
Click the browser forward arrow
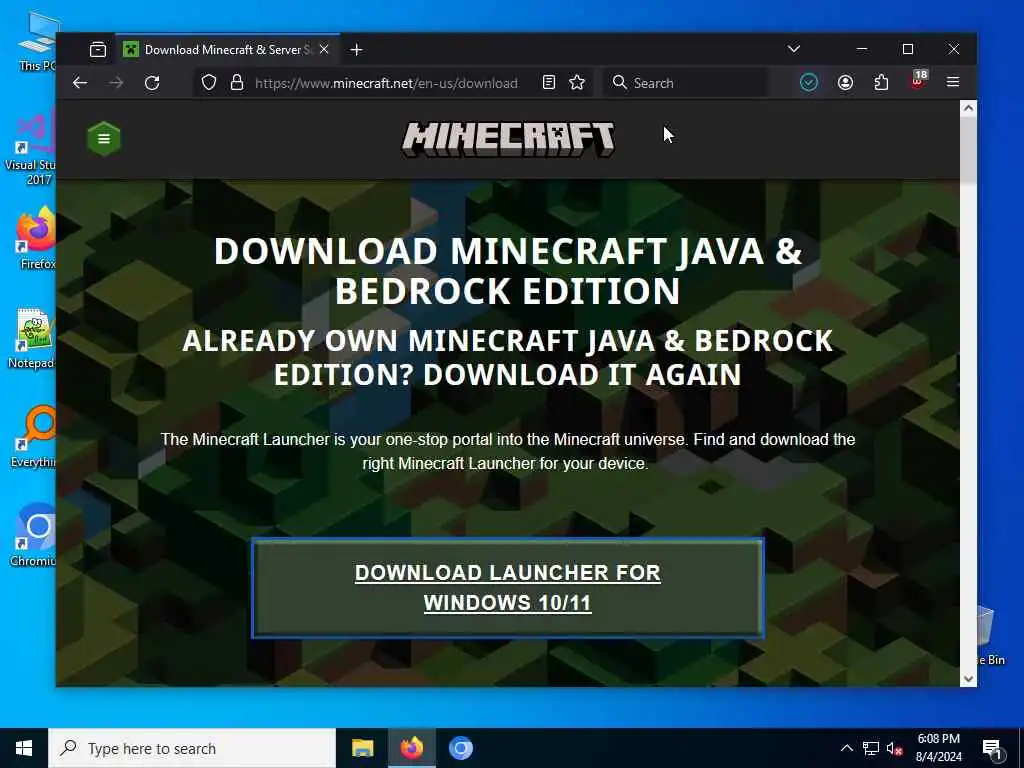click(116, 83)
